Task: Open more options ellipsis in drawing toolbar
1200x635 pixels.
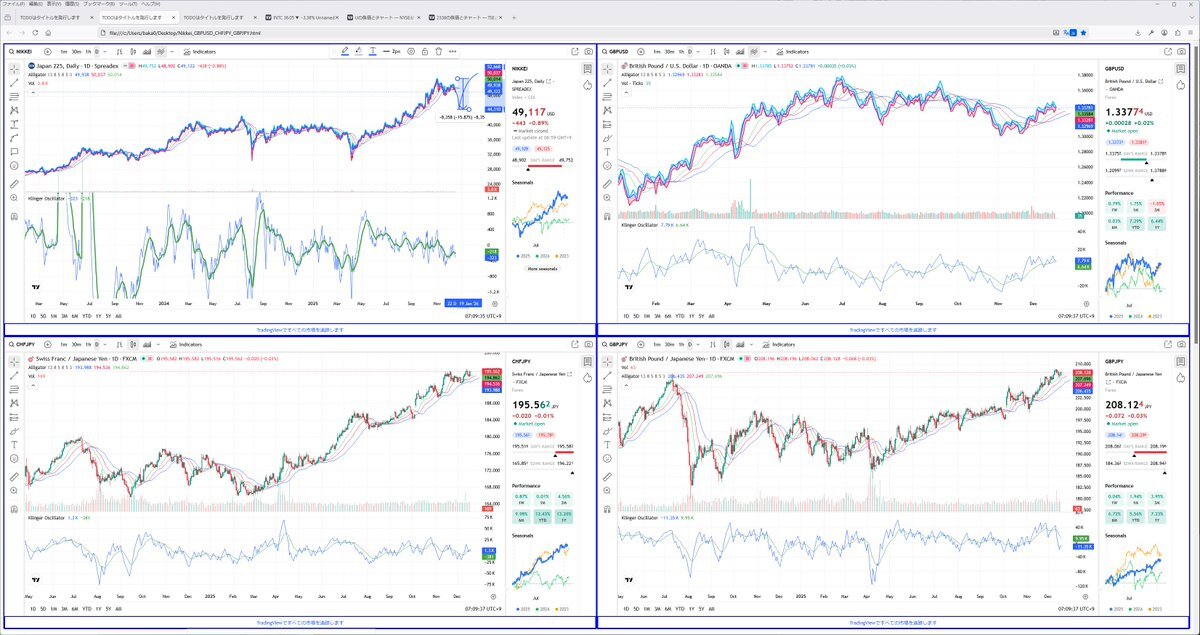Action: coord(453,51)
